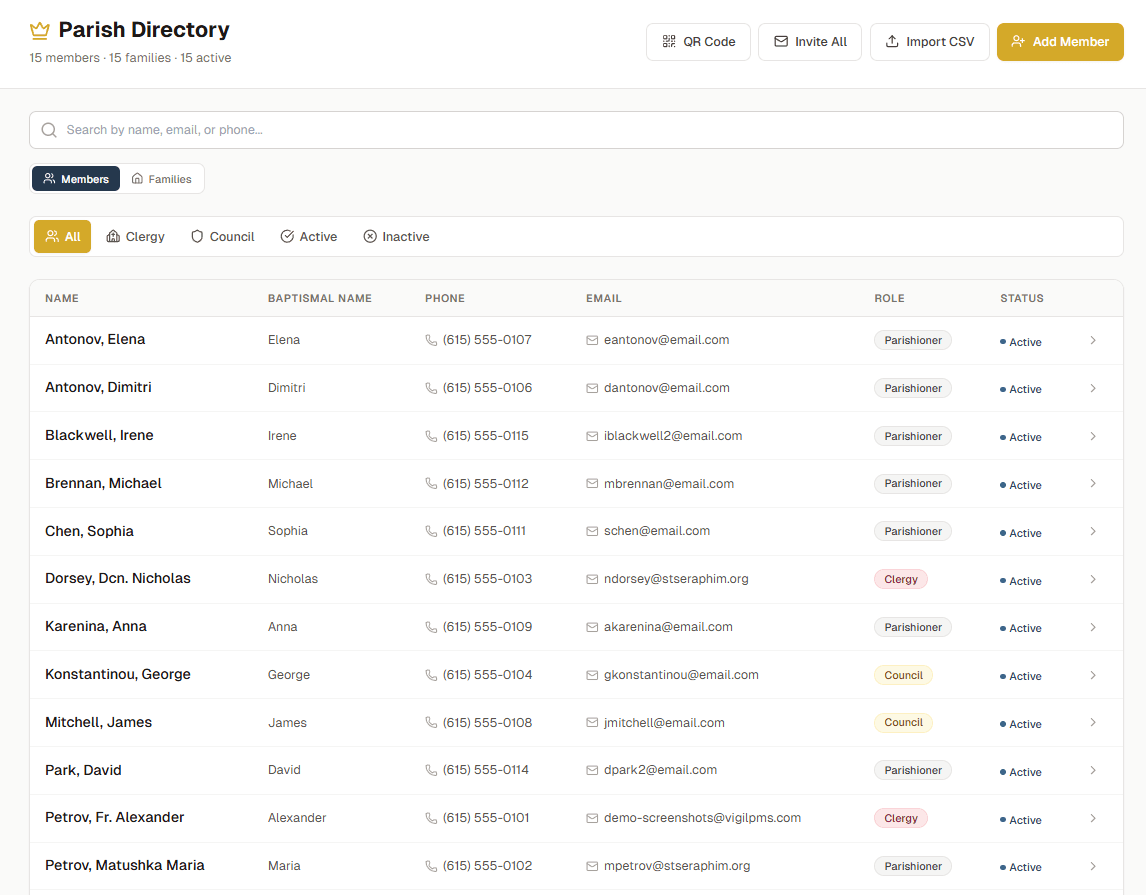The width and height of the screenshot is (1146, 895).
Task: Click the PHONE column header
Action: click(x=444, y=298)
